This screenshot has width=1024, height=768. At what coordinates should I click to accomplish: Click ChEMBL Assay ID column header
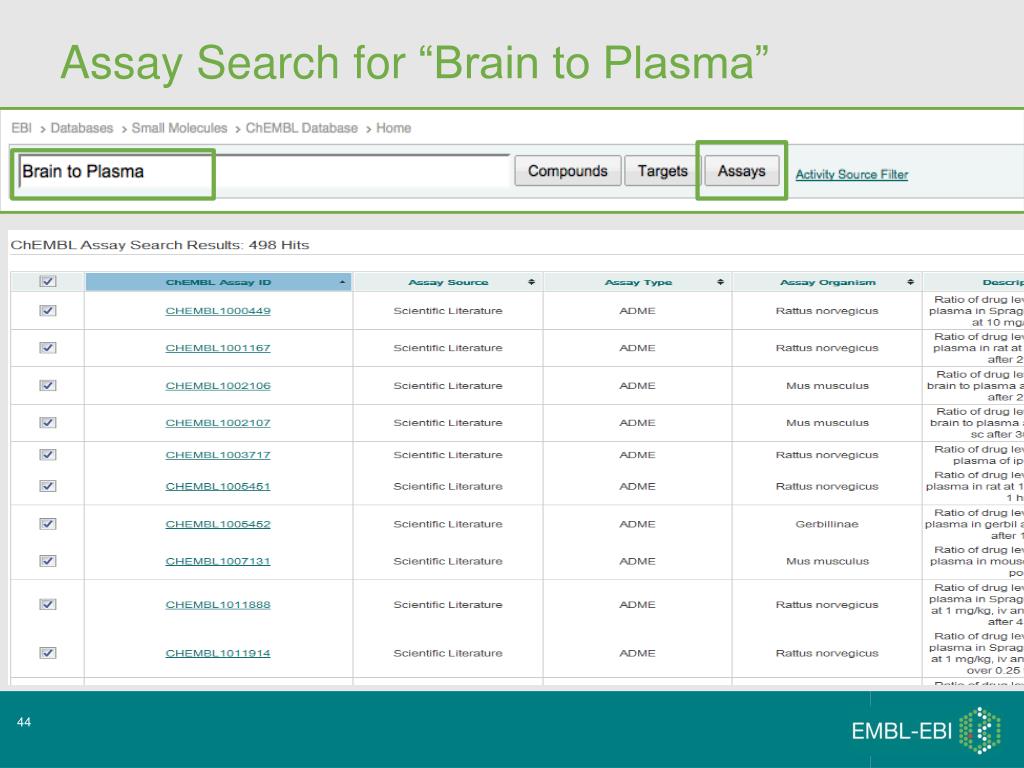[x=218, y=282]
